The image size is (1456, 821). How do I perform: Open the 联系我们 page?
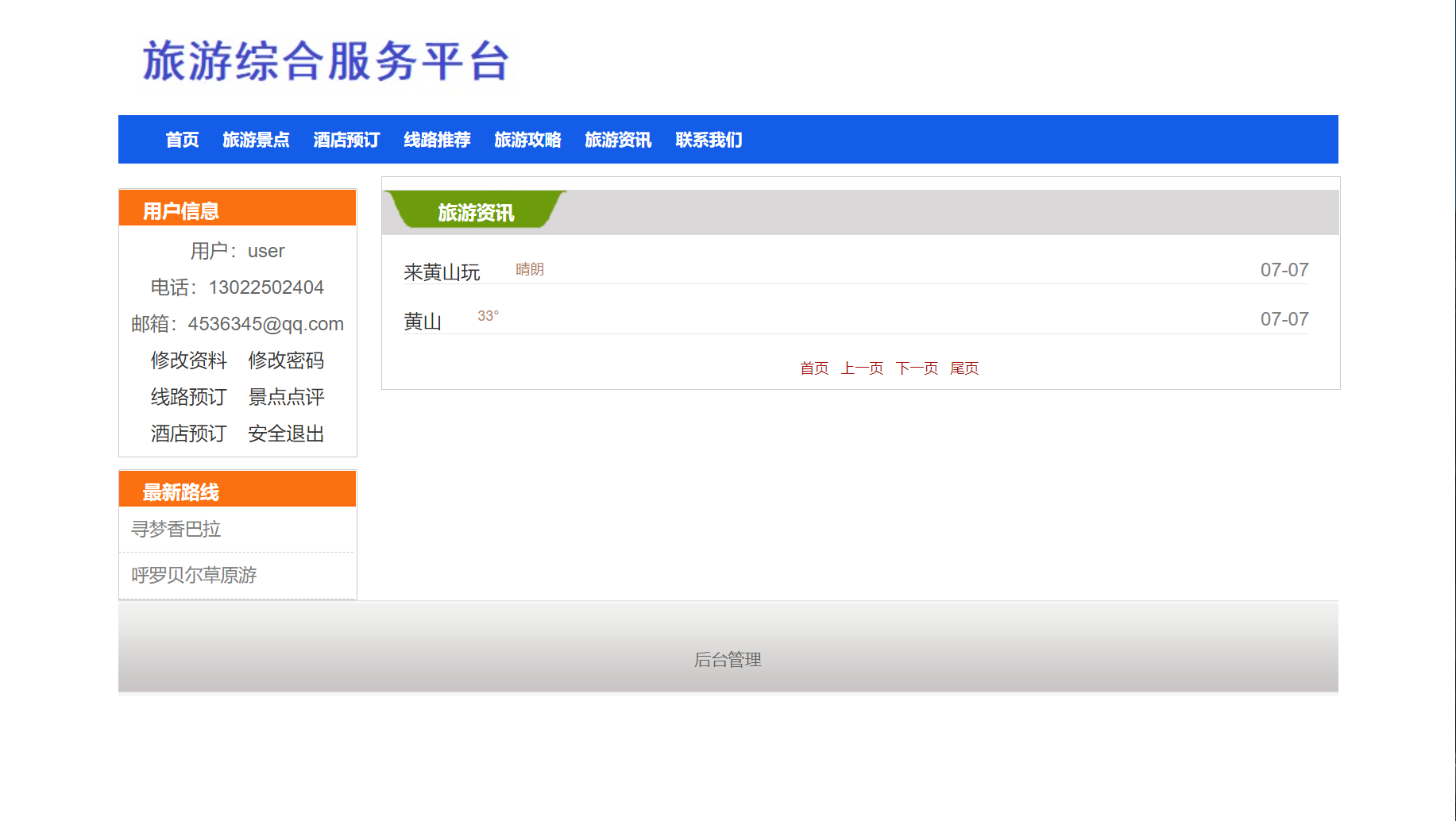[708, 139]
